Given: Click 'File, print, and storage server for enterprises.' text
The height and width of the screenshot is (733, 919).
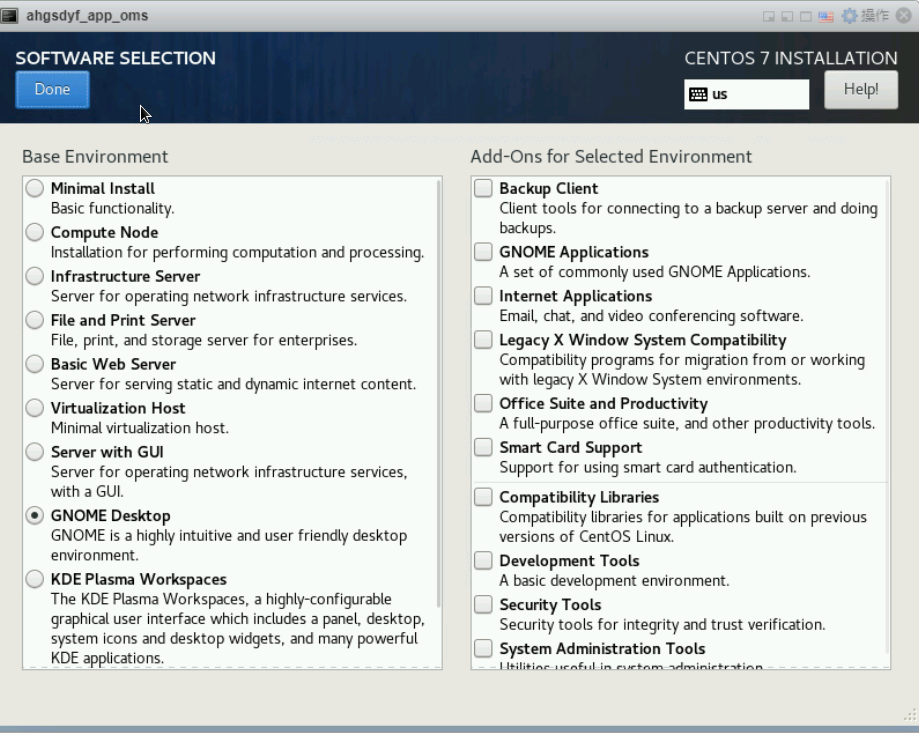Looking at the screenshot, I should (x=204, y=340).
